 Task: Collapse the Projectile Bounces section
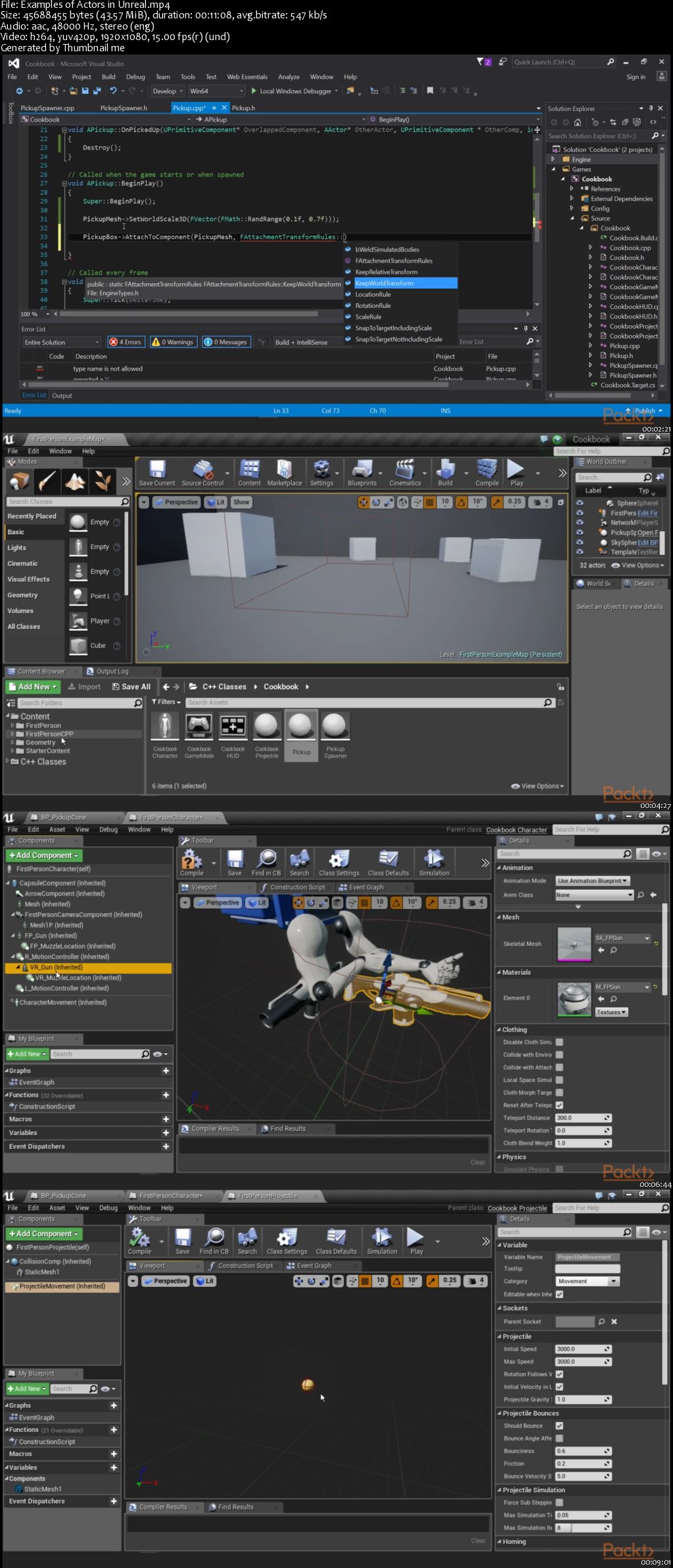[x=499, y=1413]
